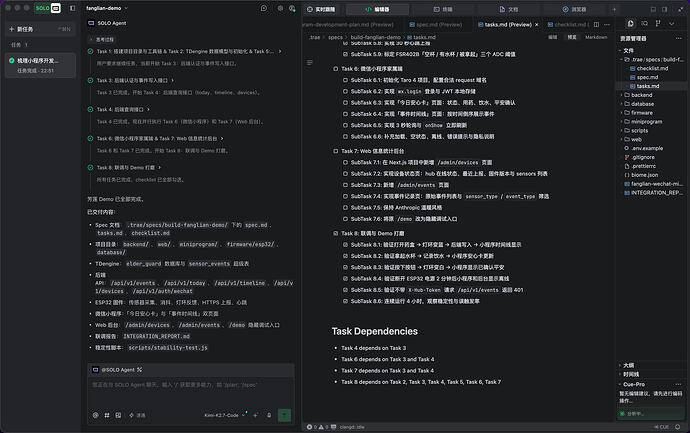Image resolution: width=690 pixels, height=433 pixels.
Task: Click the chat history icon in header
Action: (264, 8)
